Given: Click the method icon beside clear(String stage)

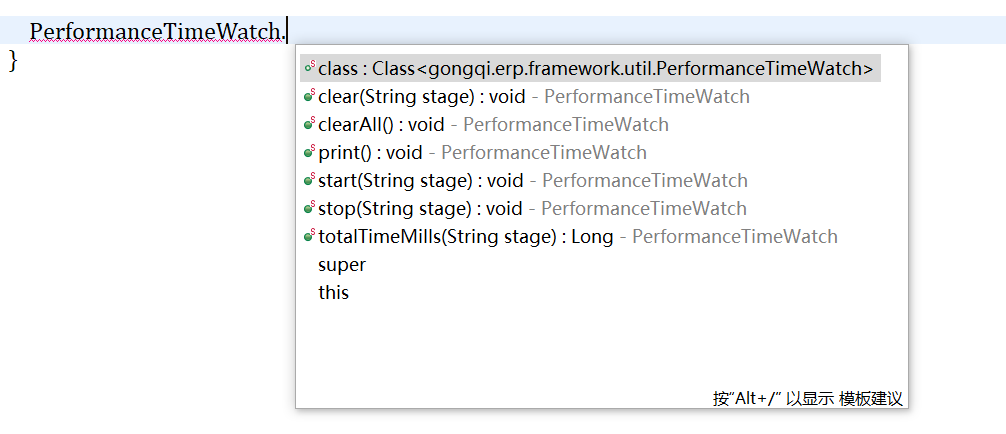Looking at the screenshot, I should click(x=310, y=96).
